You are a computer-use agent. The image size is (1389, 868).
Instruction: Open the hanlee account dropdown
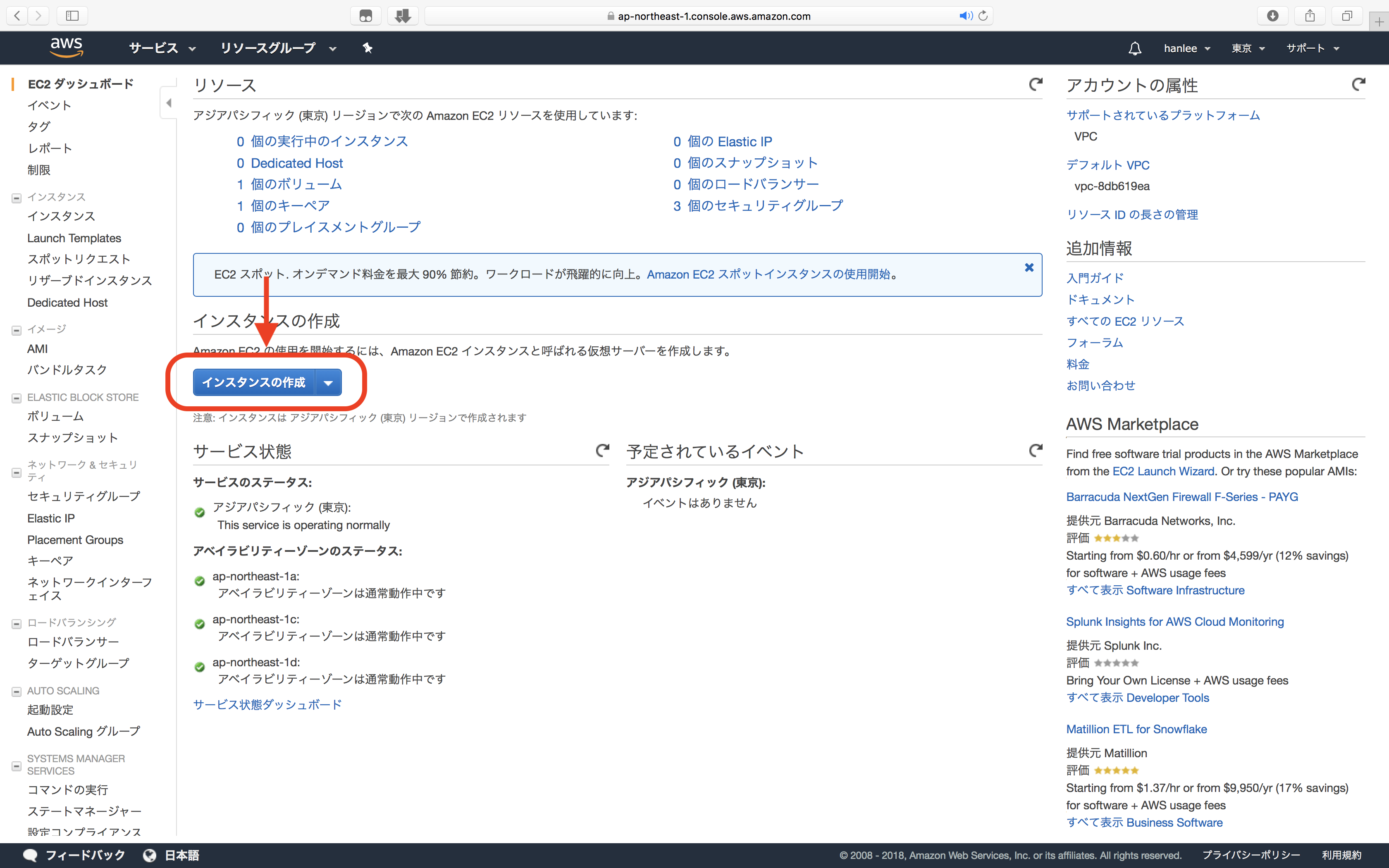(x=1187, y=48)
